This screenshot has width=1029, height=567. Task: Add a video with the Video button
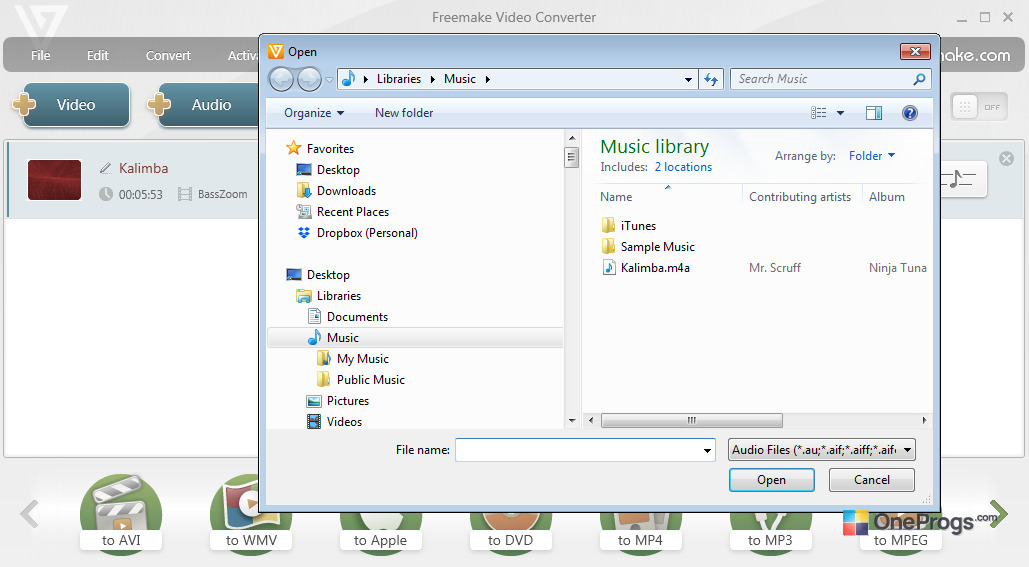[x=76, y=104]
